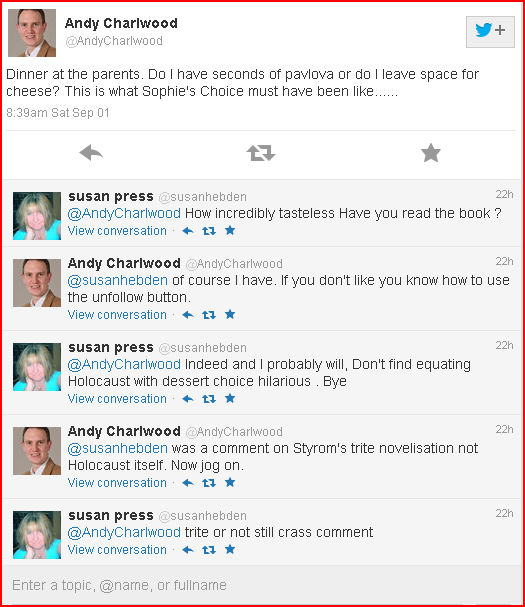Favorite the 'Holocaust with dessert choice' tweet
This screenshot has height=607, width=525.
click(x=230, y=398)
